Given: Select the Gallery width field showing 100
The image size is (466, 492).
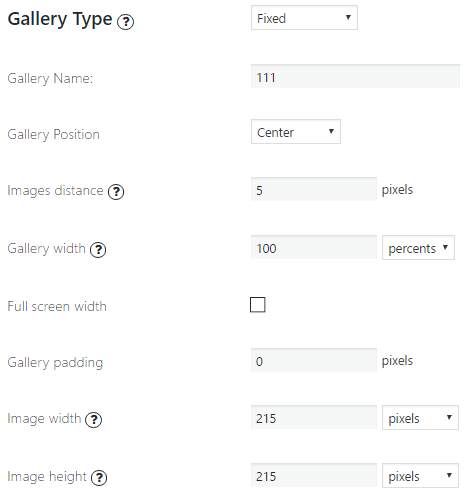Looking at the screenshot, I should click(314, 247).
